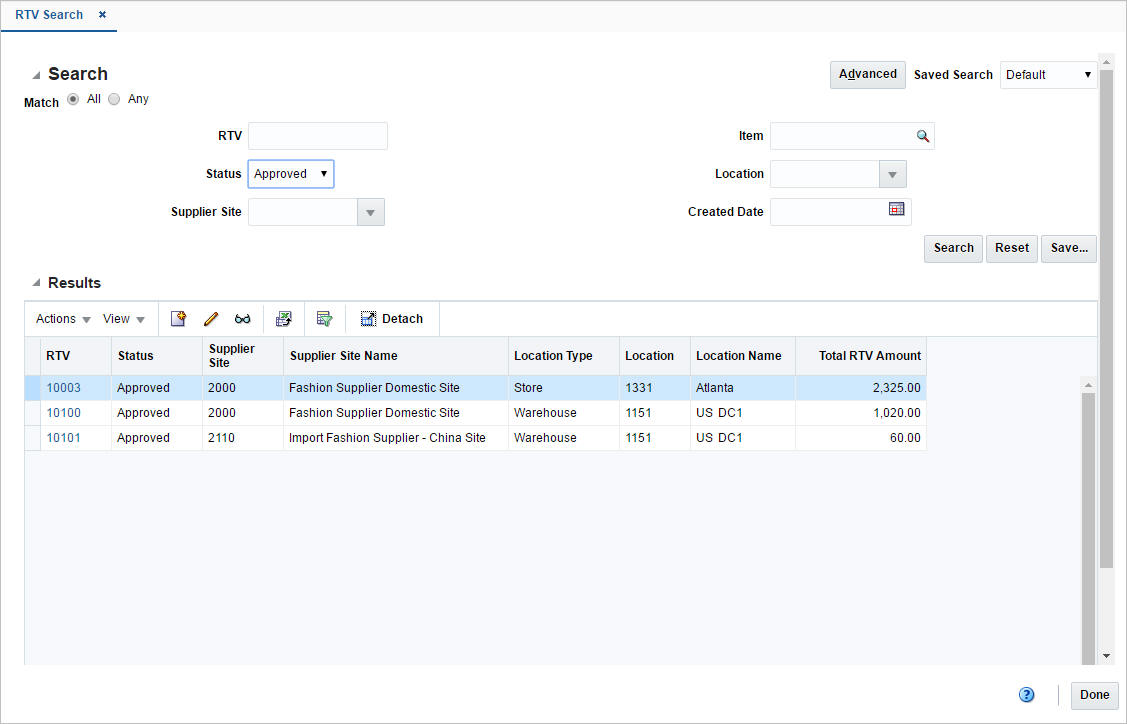Click the Help question mark icon
This screenshot has height=724, width=1127.
tap(1026, 695)
